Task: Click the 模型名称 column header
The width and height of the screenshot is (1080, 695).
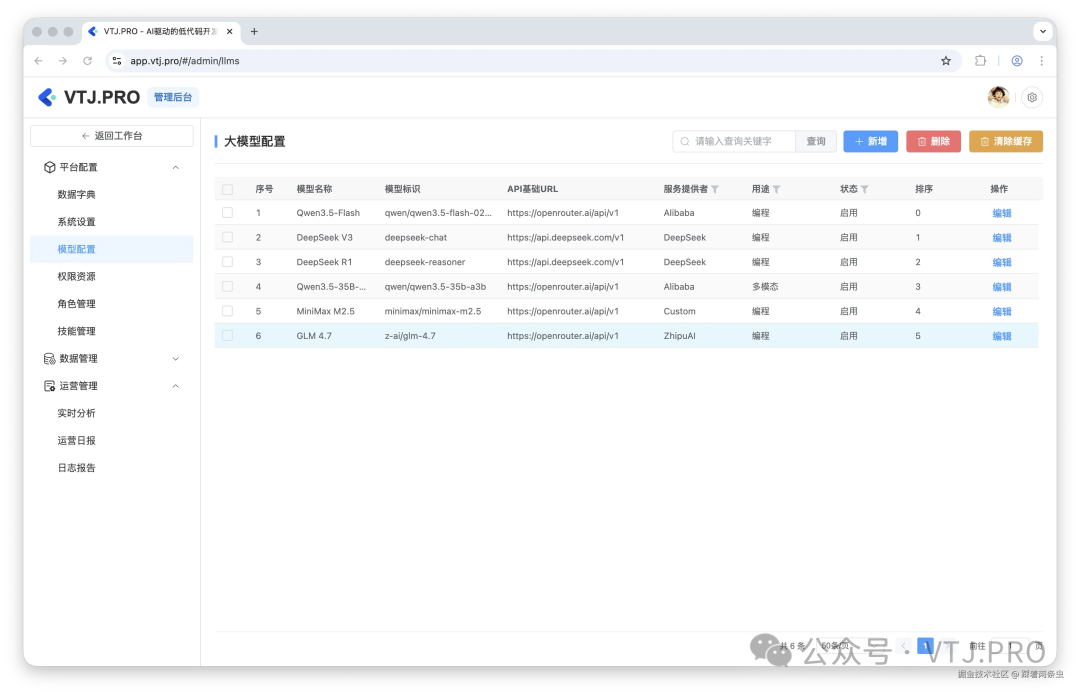Action: (x=314, y=189)
